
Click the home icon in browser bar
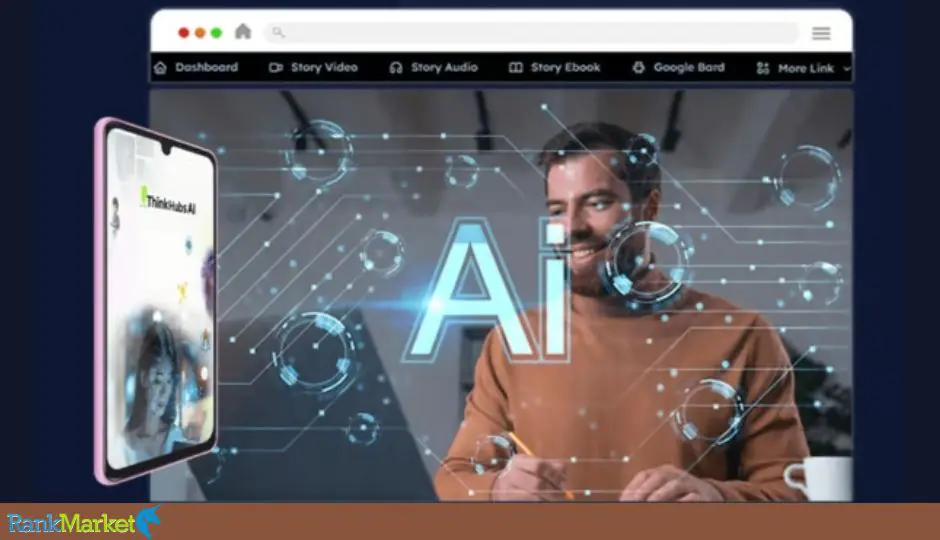(x=243, y=31)
